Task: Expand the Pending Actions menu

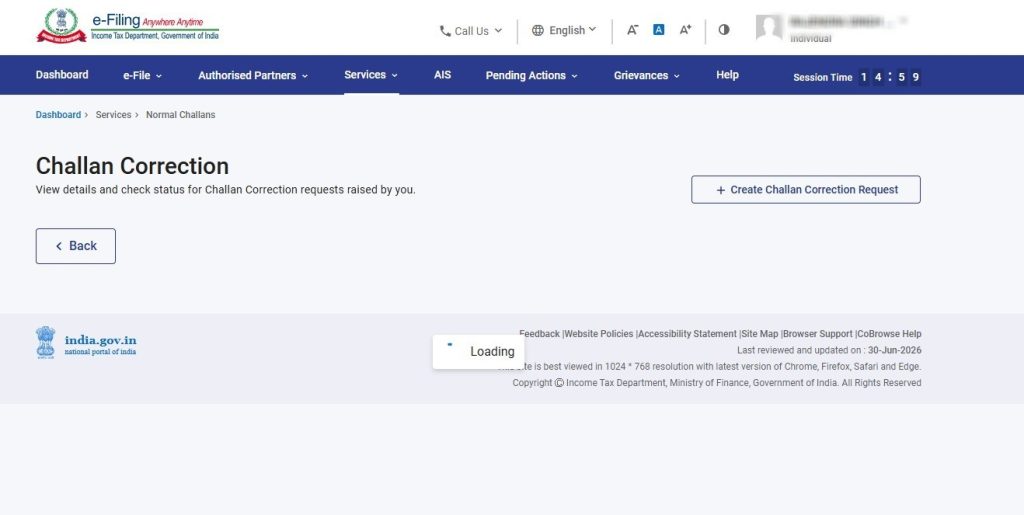Action: click(532, 76)
